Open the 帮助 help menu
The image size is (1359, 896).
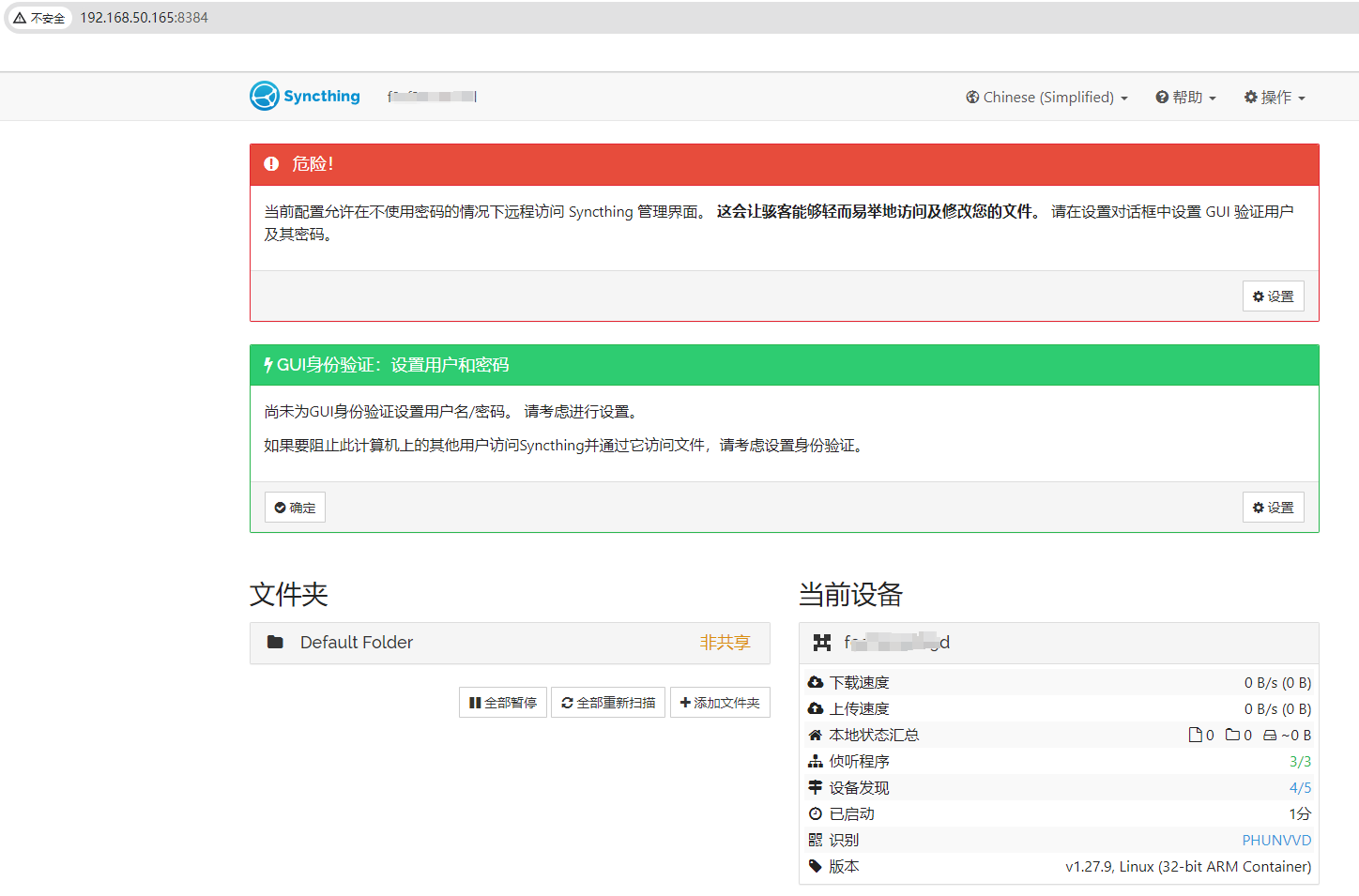click(1185, 98)
